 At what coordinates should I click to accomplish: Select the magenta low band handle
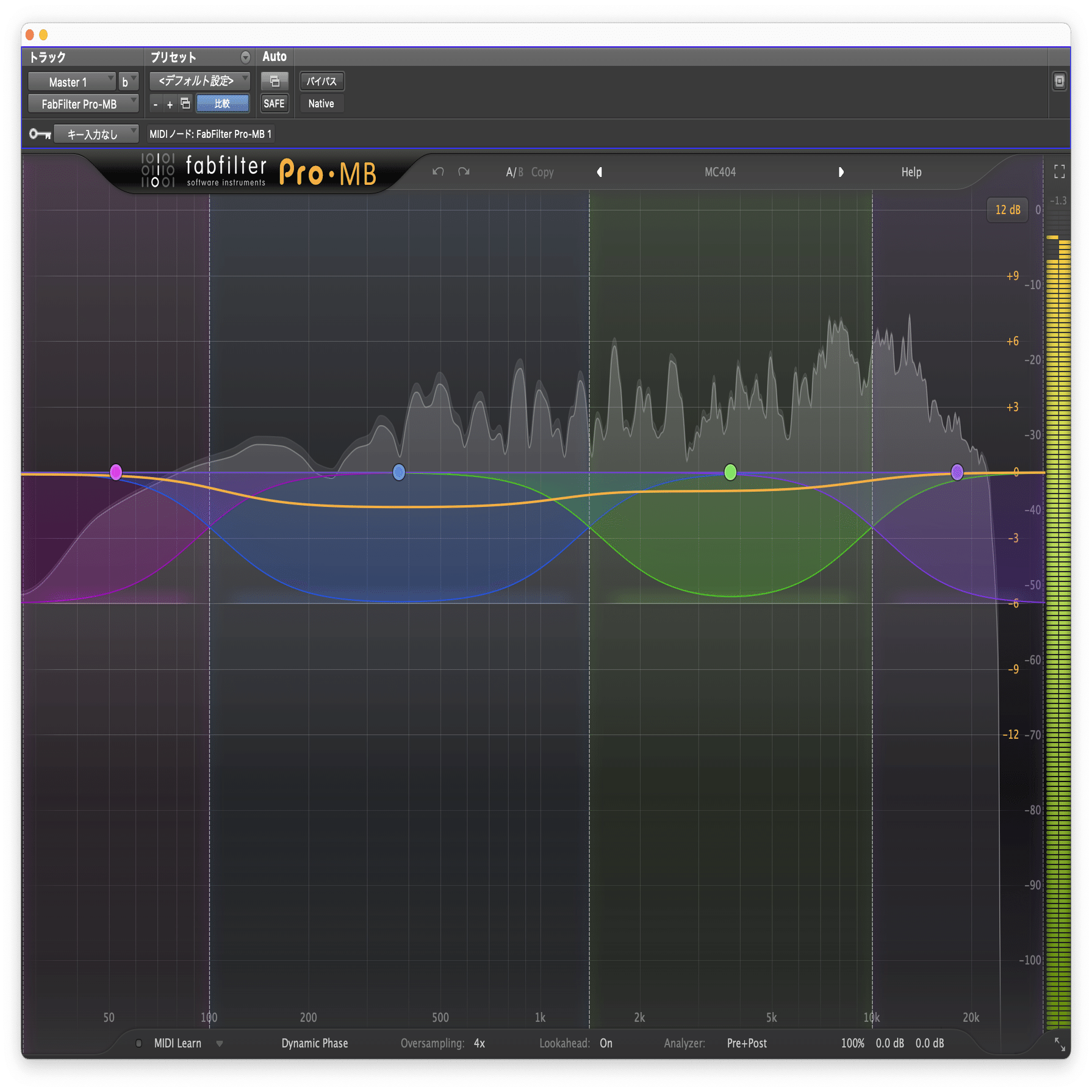116,472
